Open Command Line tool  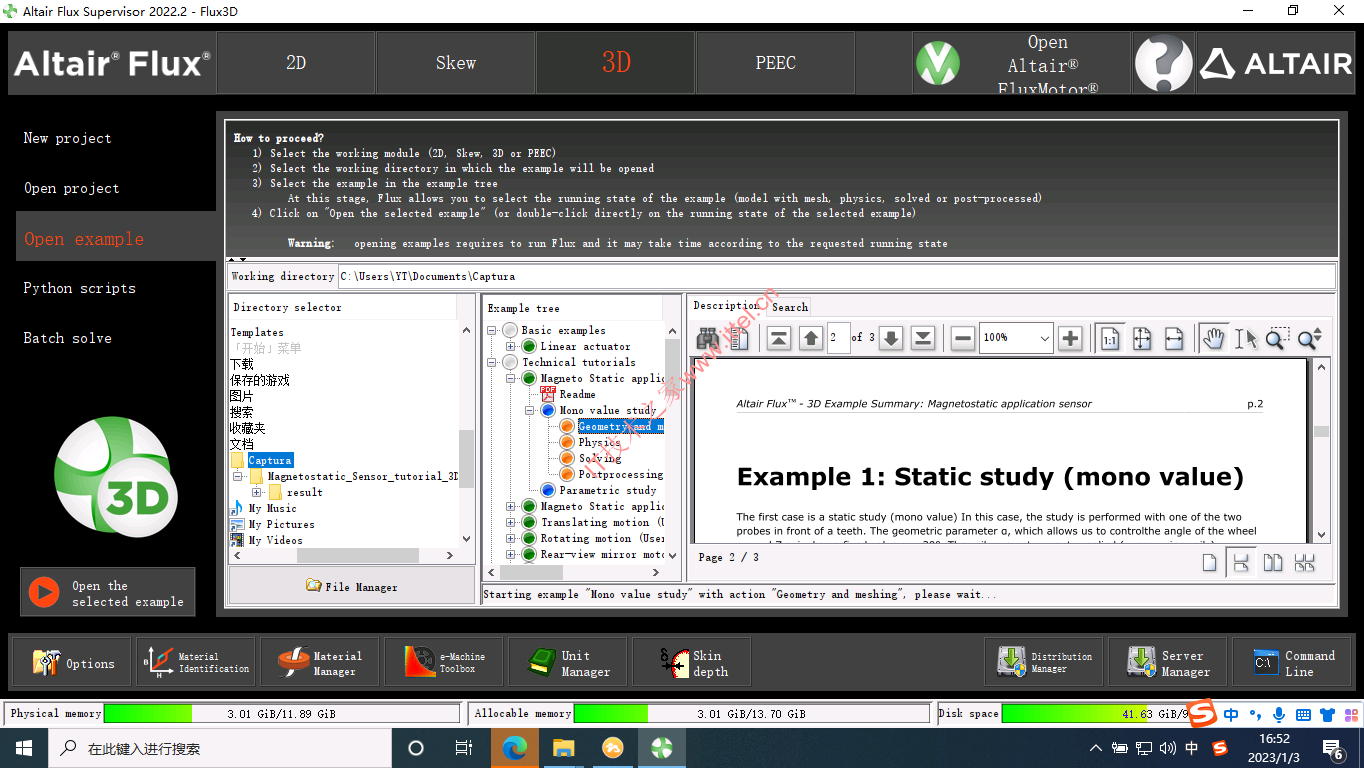tap(1291, 663)
